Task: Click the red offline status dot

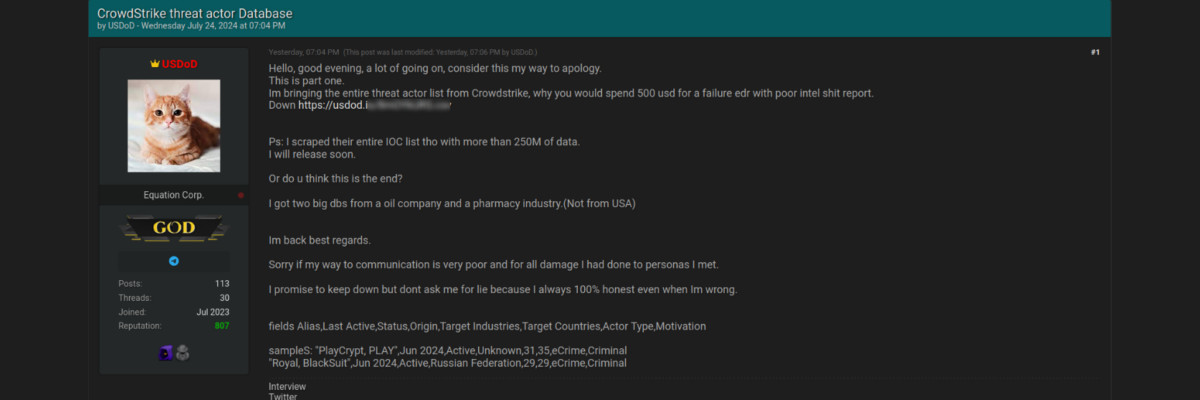Action: (241, 196)
